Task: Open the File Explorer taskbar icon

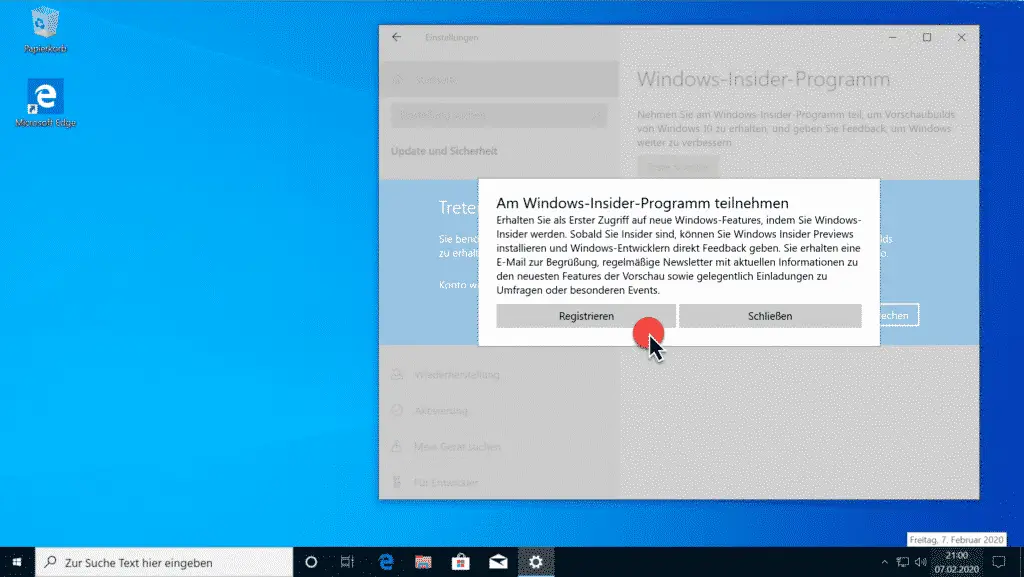Action: (423, 562)
